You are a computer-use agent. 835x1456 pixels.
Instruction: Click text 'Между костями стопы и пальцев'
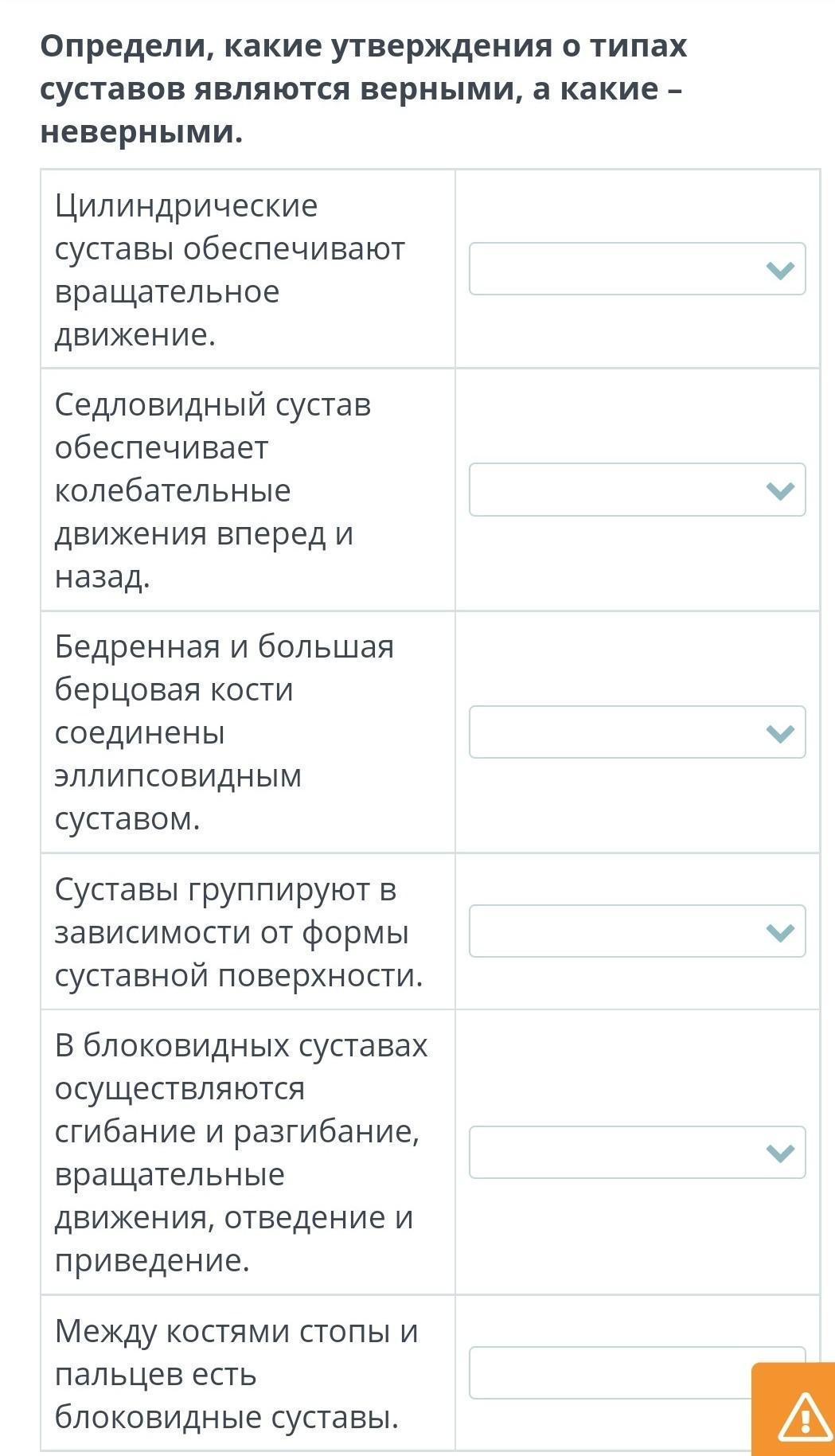pos(236,1352)
